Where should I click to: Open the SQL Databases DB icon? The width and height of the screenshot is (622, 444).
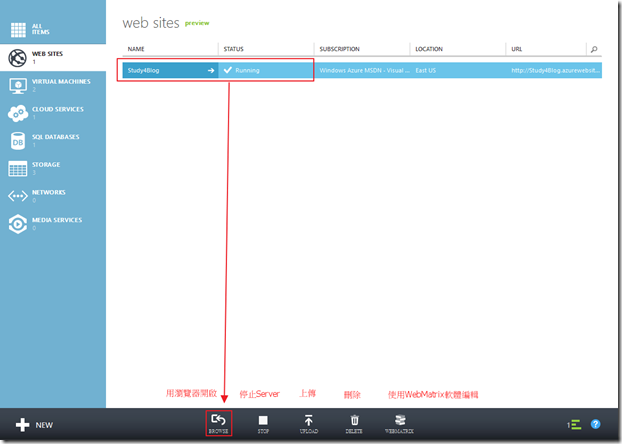pyautogui.click(x=18, y=141)
